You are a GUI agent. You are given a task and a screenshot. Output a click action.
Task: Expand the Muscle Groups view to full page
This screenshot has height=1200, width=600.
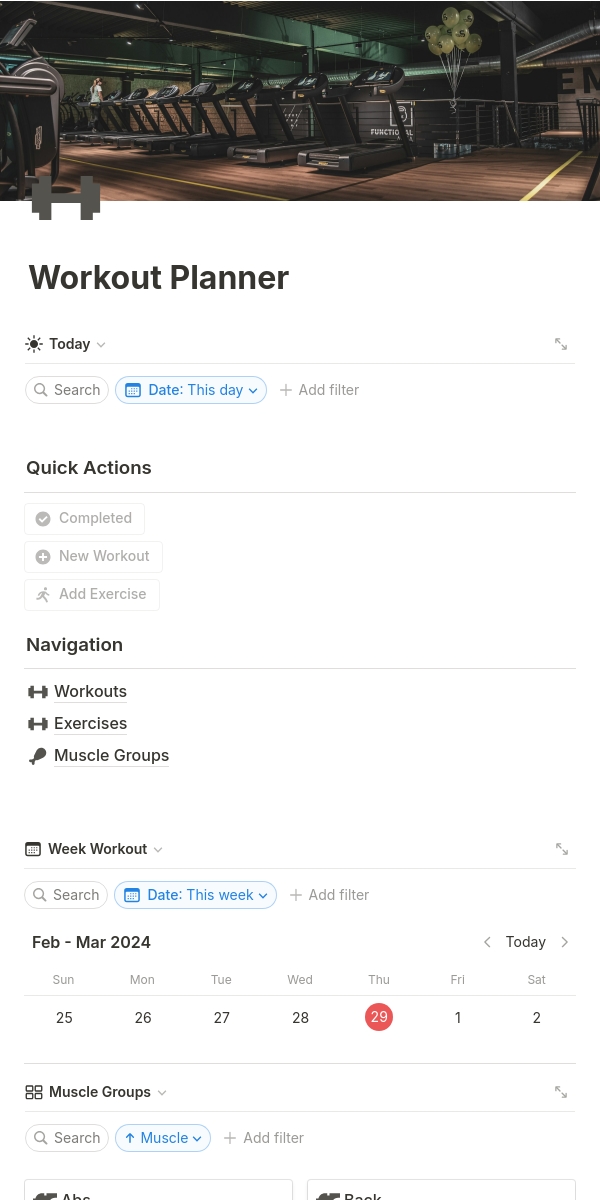click(561, 1092)
